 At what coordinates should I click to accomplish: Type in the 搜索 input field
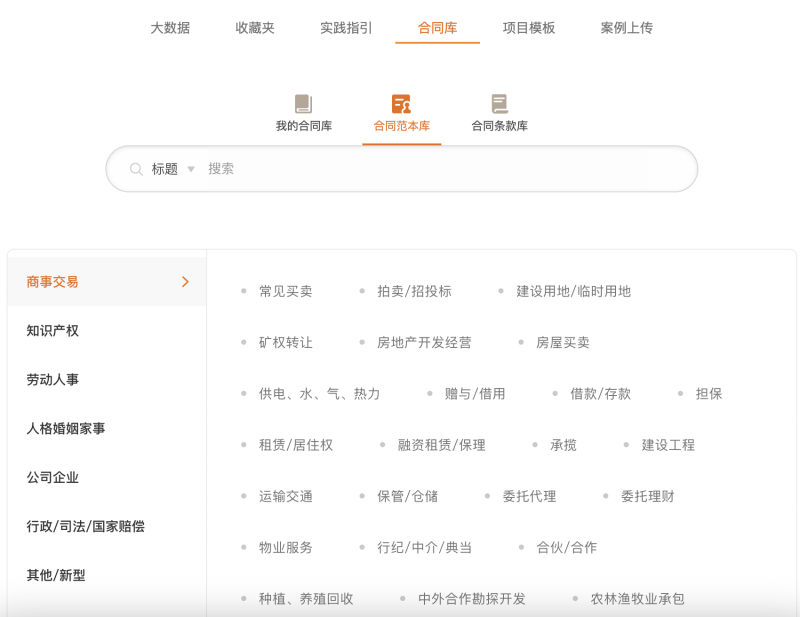[x=440, y=169]
